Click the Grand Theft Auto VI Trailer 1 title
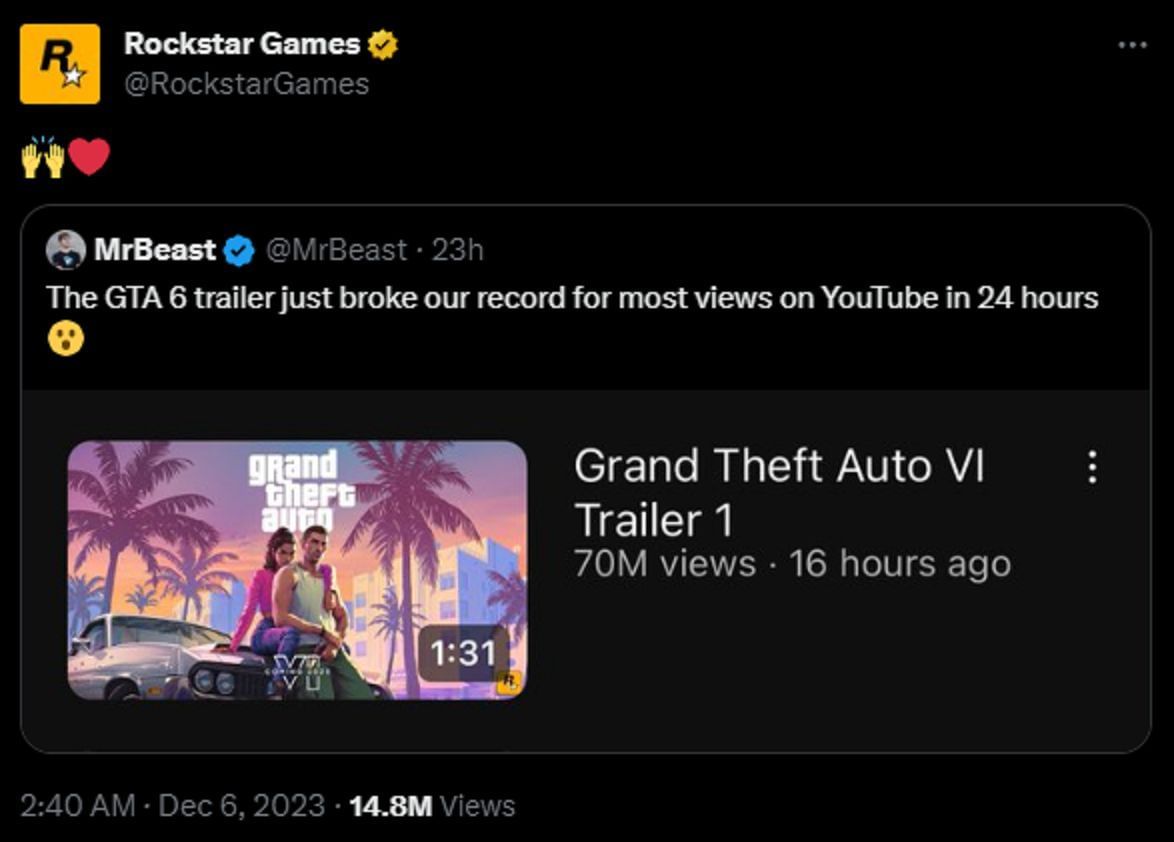 point(778,492)
